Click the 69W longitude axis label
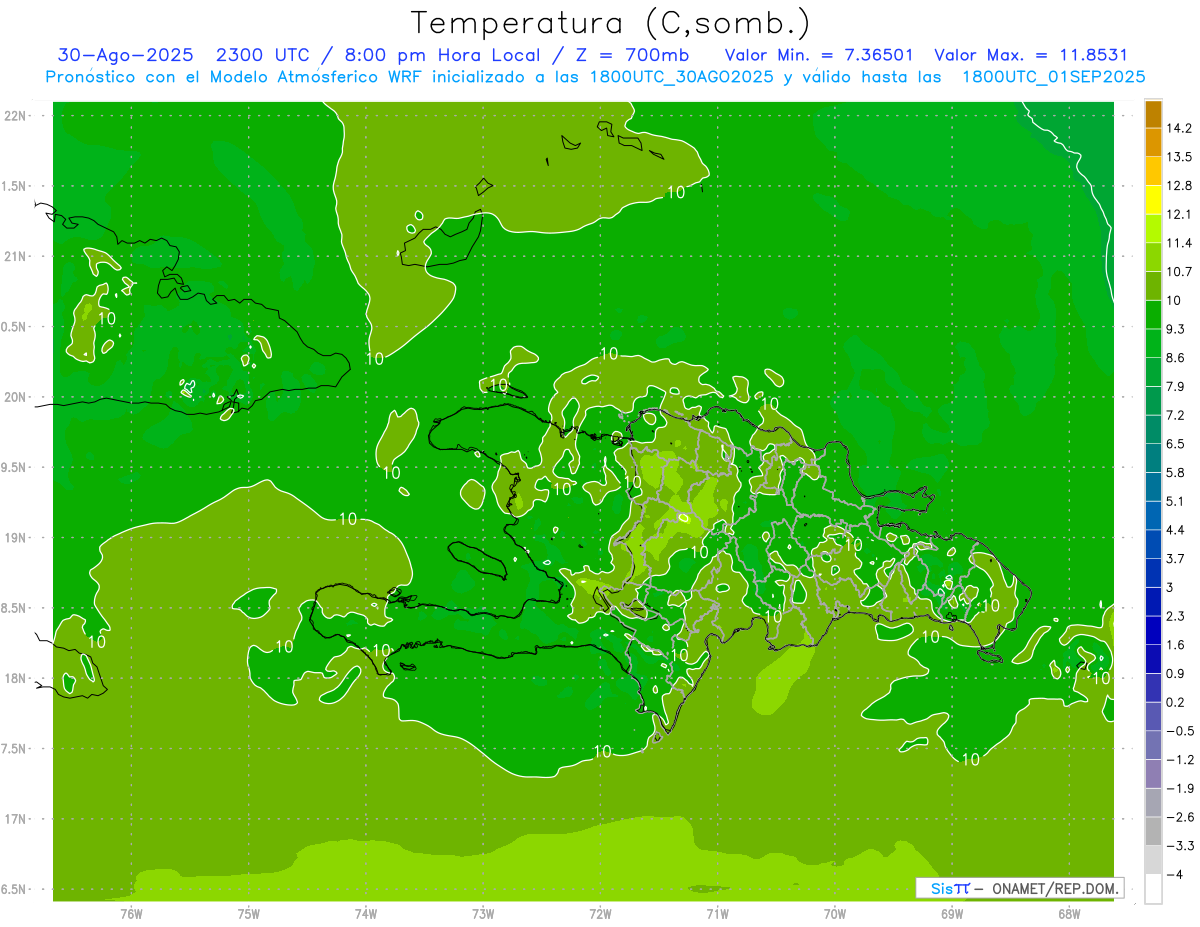The height and width of the screenshot is (927, 1200). 952,913
